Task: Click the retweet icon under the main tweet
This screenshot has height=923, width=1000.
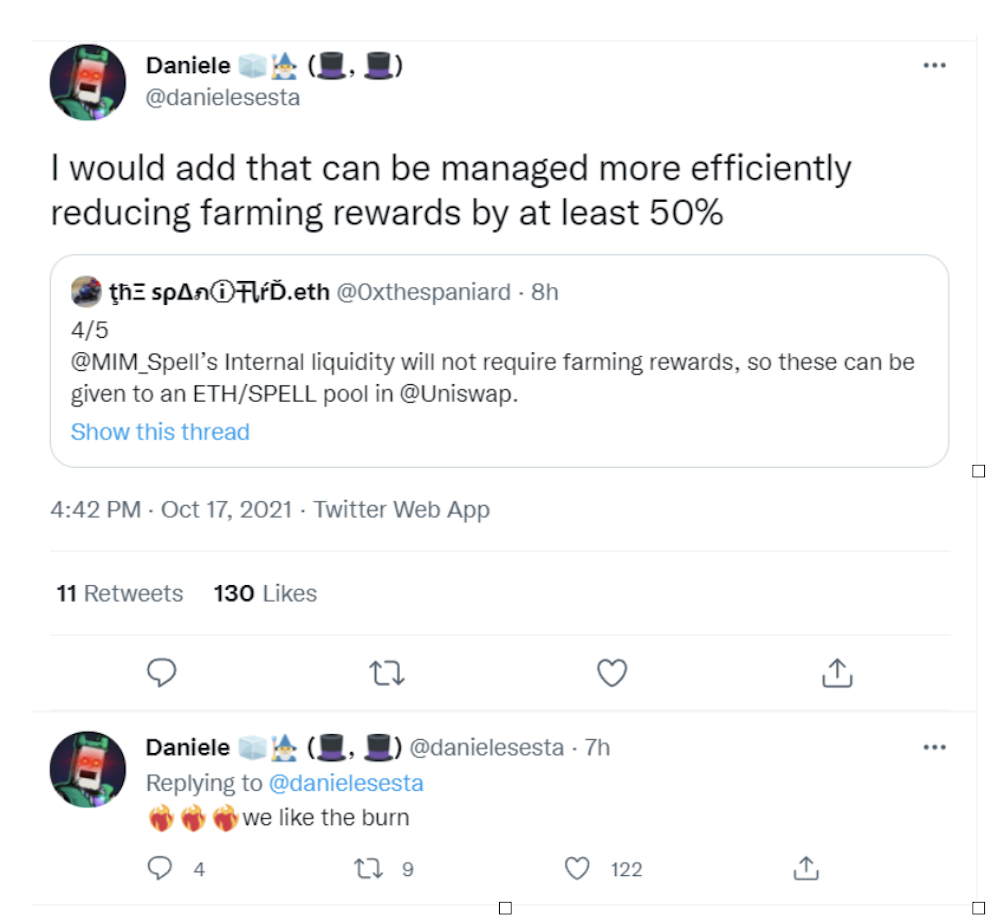Action: [386, 673]
